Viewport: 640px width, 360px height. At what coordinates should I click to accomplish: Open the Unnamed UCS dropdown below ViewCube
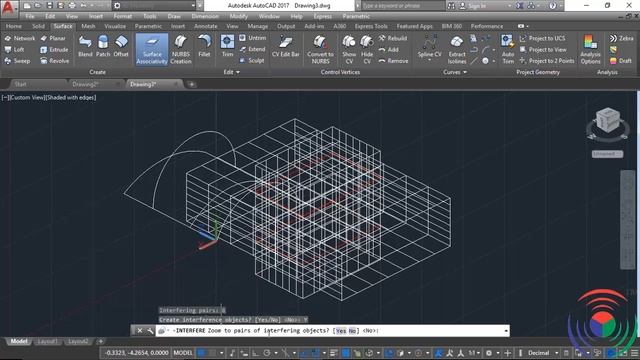coord(607,154)
